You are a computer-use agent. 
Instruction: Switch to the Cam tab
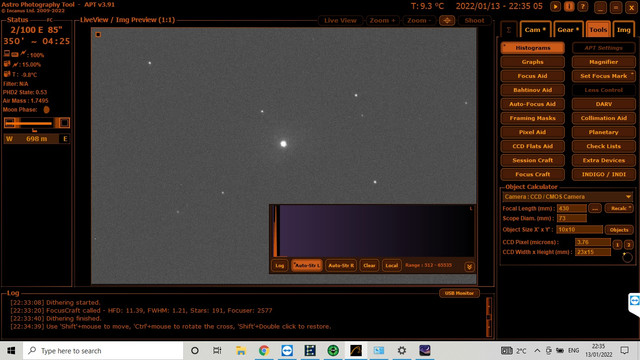click(536, 30)
